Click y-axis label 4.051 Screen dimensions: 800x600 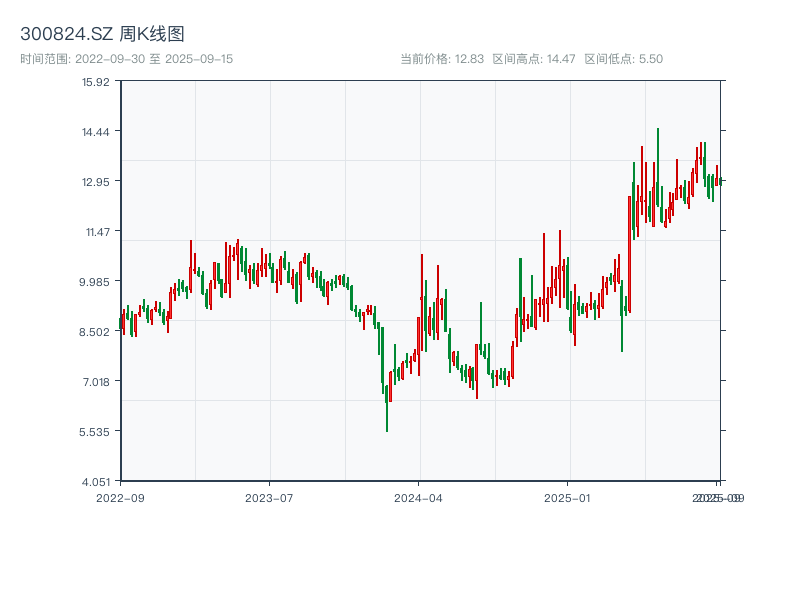pos(95,482)
